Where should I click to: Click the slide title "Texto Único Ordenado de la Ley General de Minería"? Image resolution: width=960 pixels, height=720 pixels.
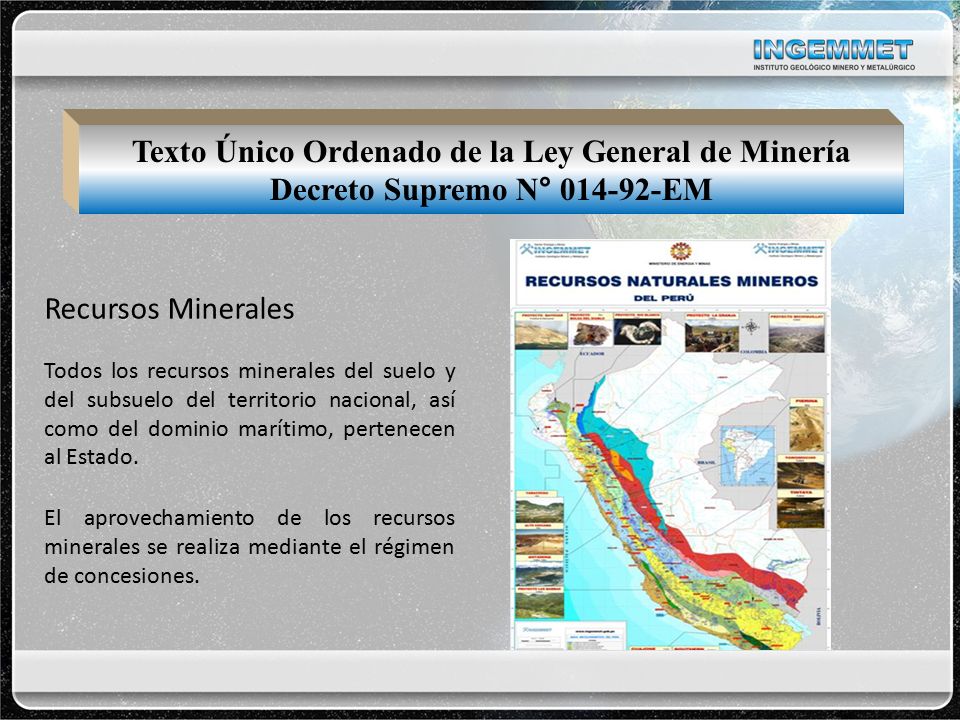click(x=491, y=151)
